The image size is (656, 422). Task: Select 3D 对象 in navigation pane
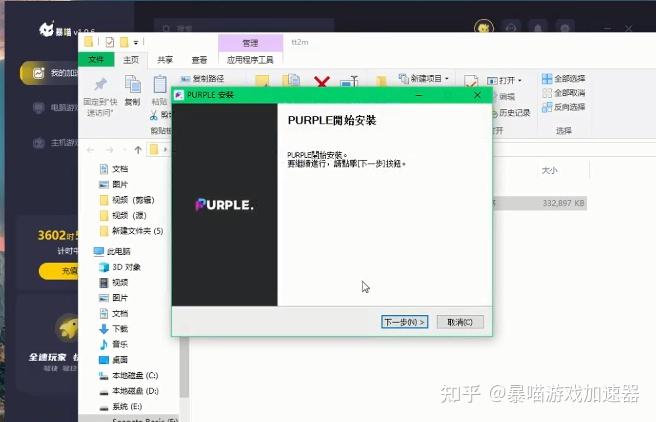(x=120, y=267)
